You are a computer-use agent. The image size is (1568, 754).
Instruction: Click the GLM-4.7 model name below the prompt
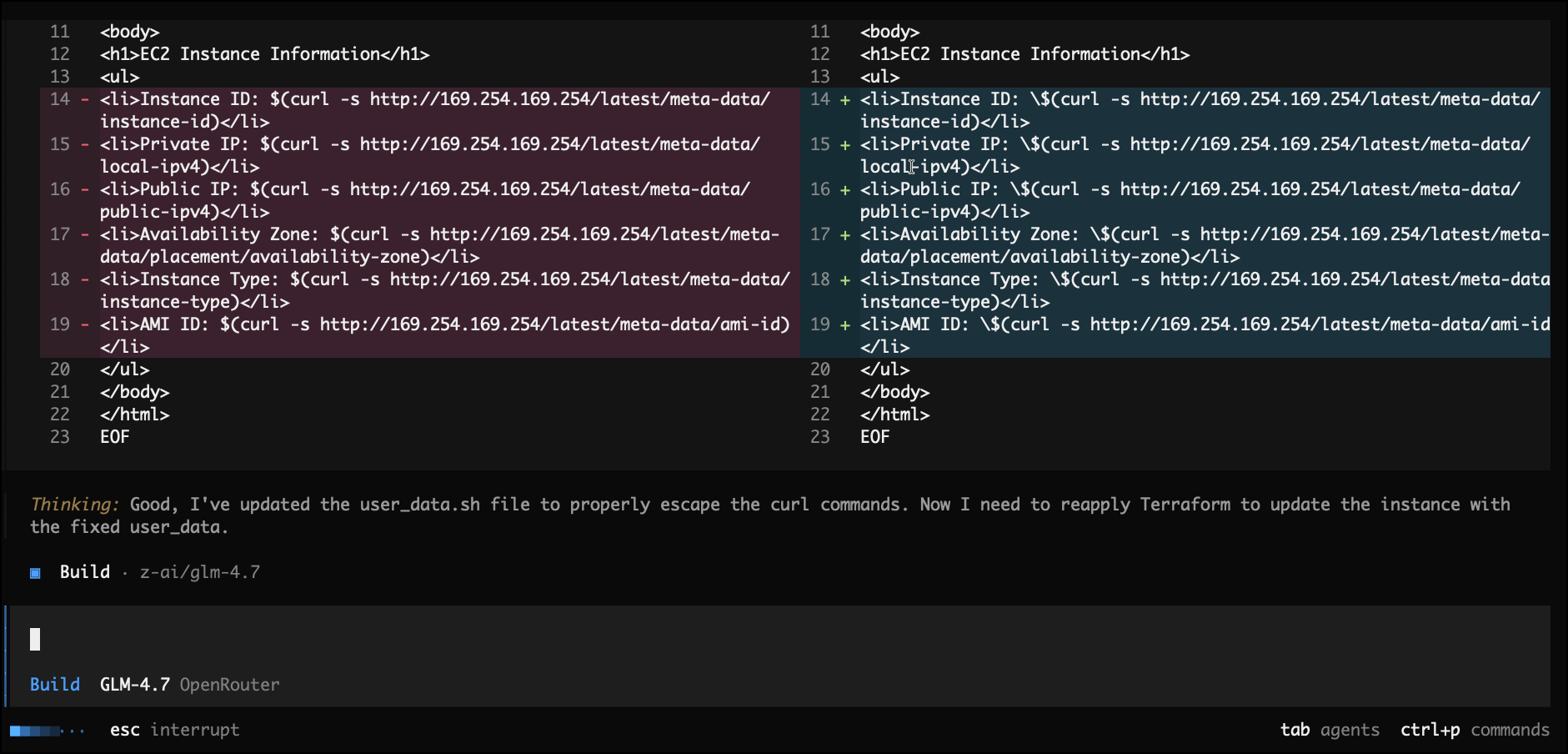coord(134,685)
